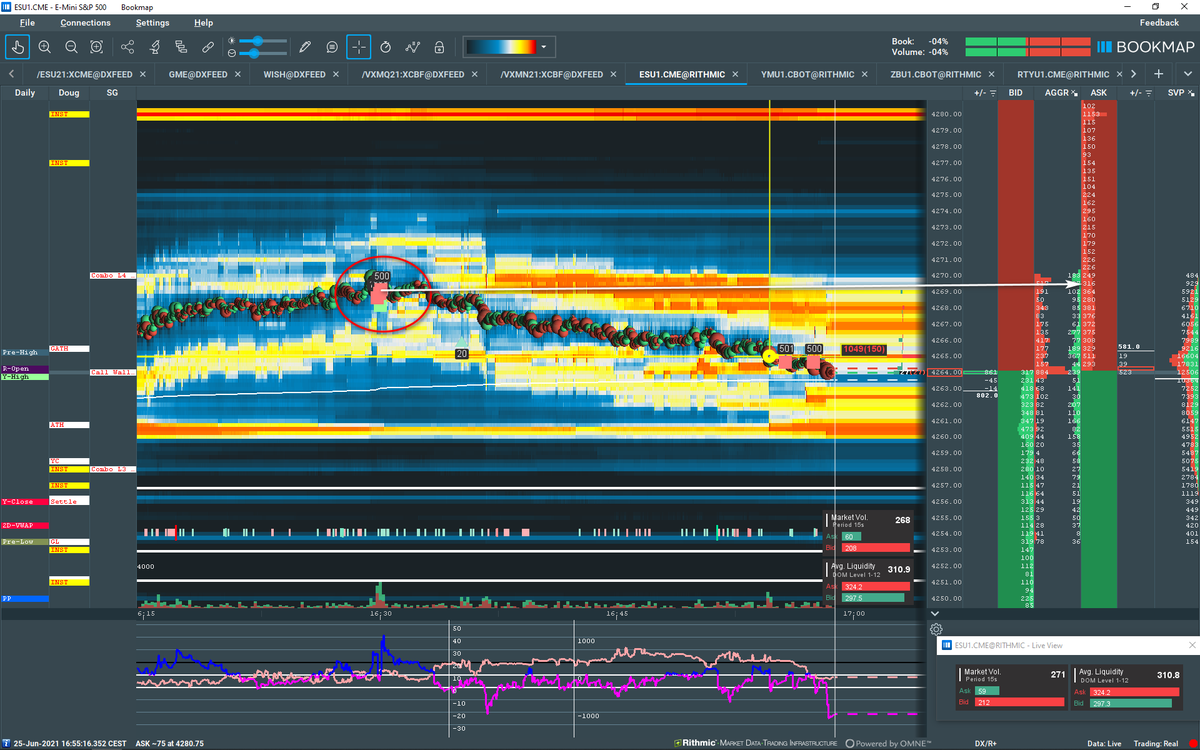1200x750 pixels.
Task: Click the Avg. Liquidity 310.9 widget on the chart
Action: 867,582
